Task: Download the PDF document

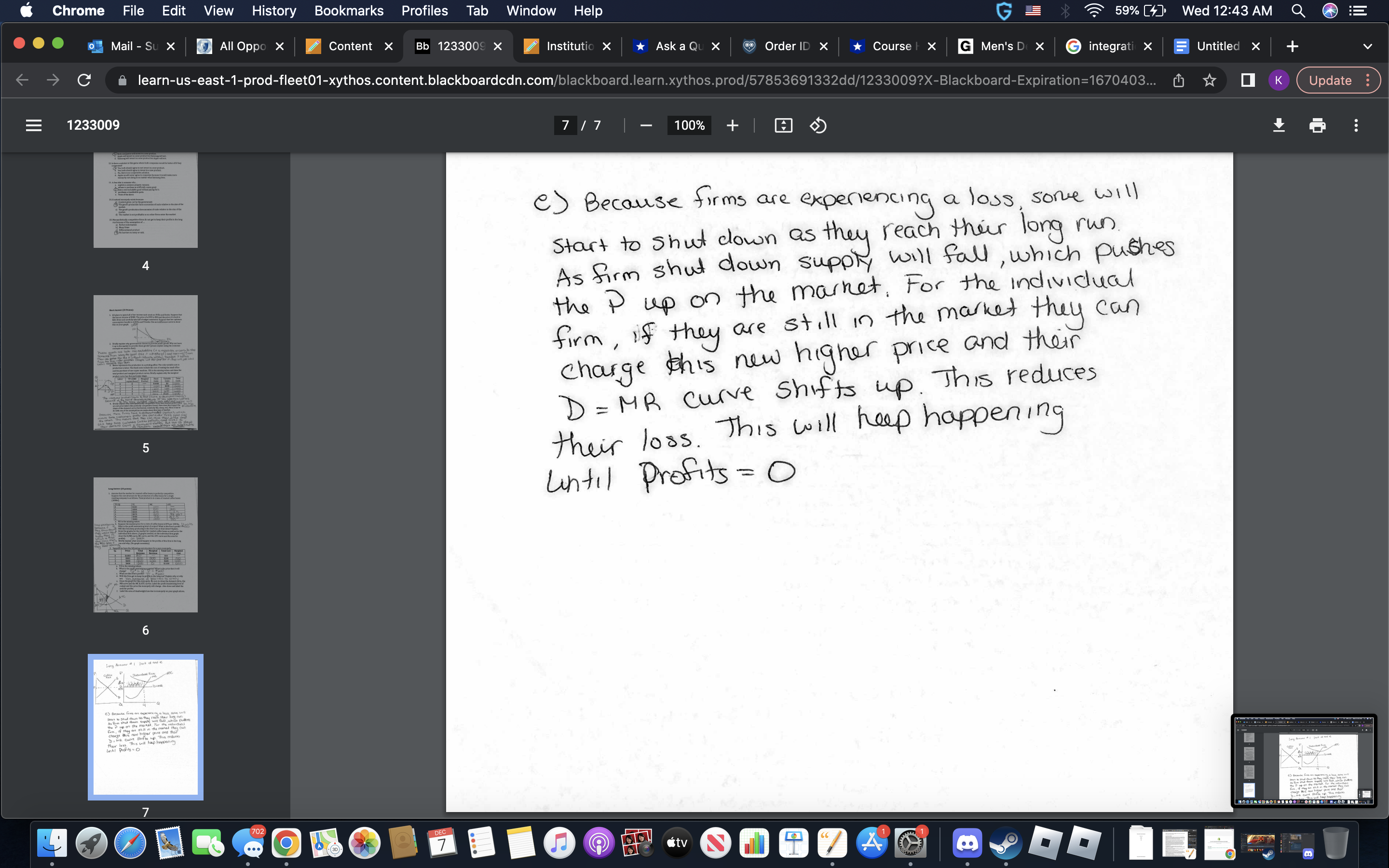Action: point(1280,125)
